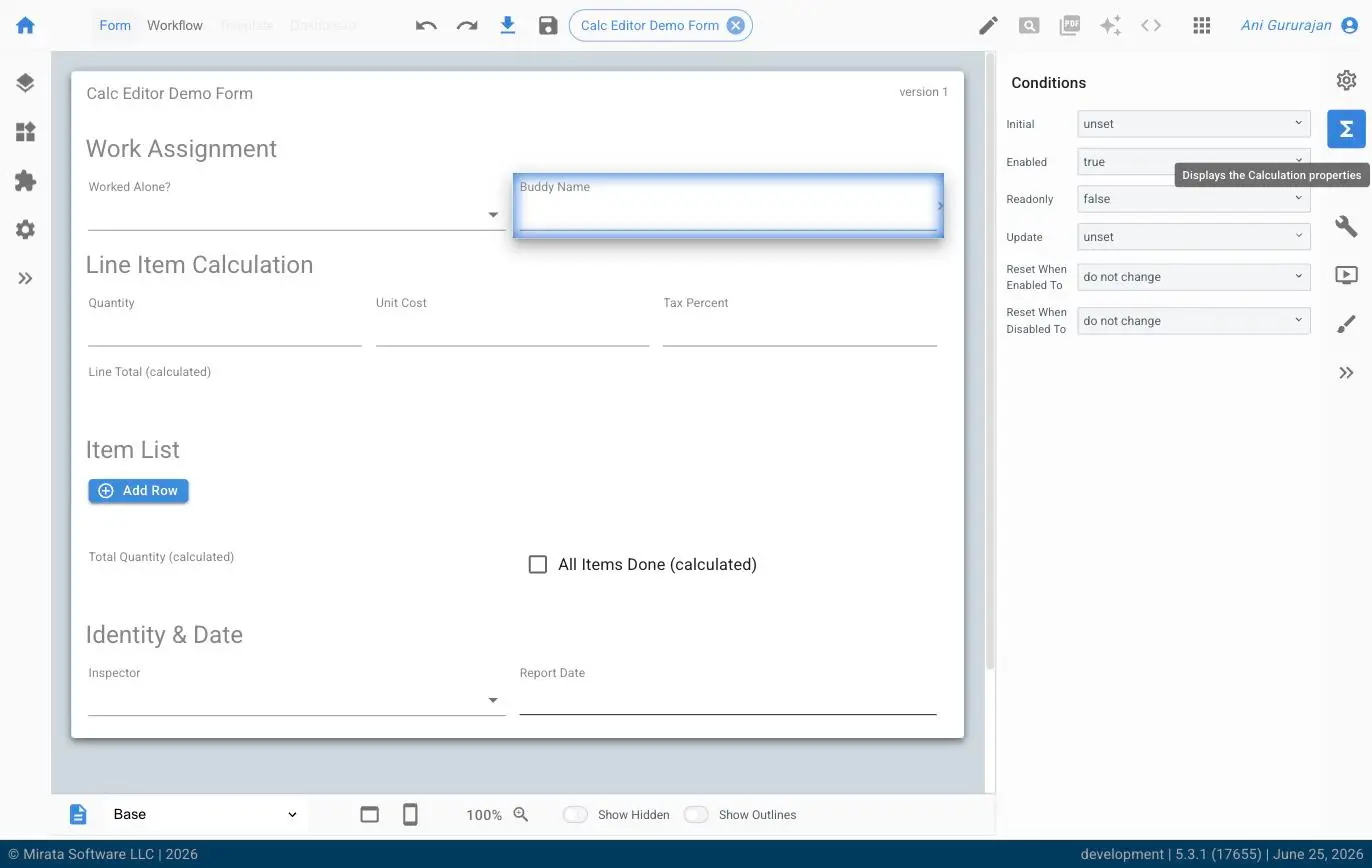Click the Conditions panel heading
The height and width of the screenshot is (868, 1372).
tap(1048, 83)
